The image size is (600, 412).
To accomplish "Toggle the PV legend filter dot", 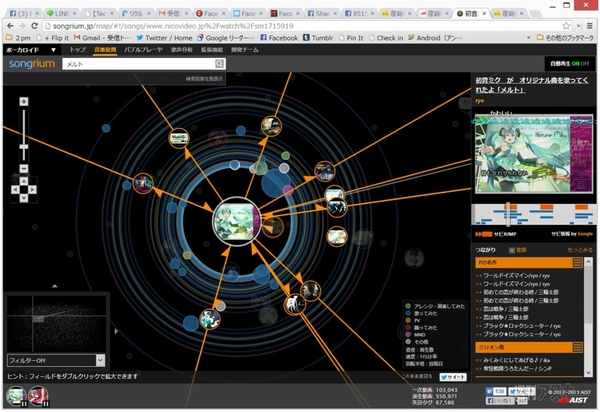I will 408,320.
